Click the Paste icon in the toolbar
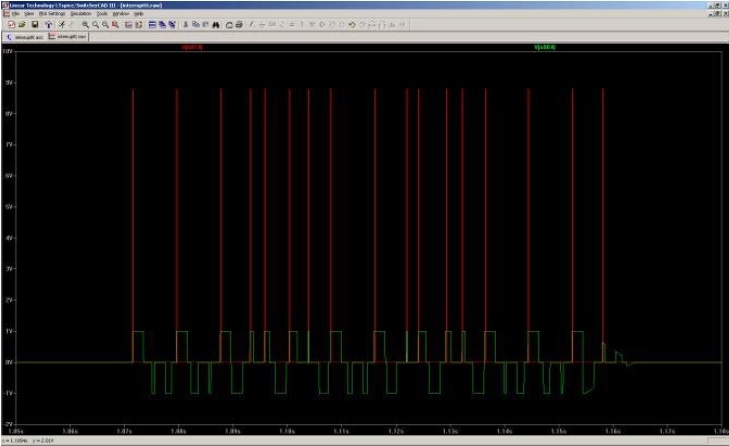 [205, 25]
